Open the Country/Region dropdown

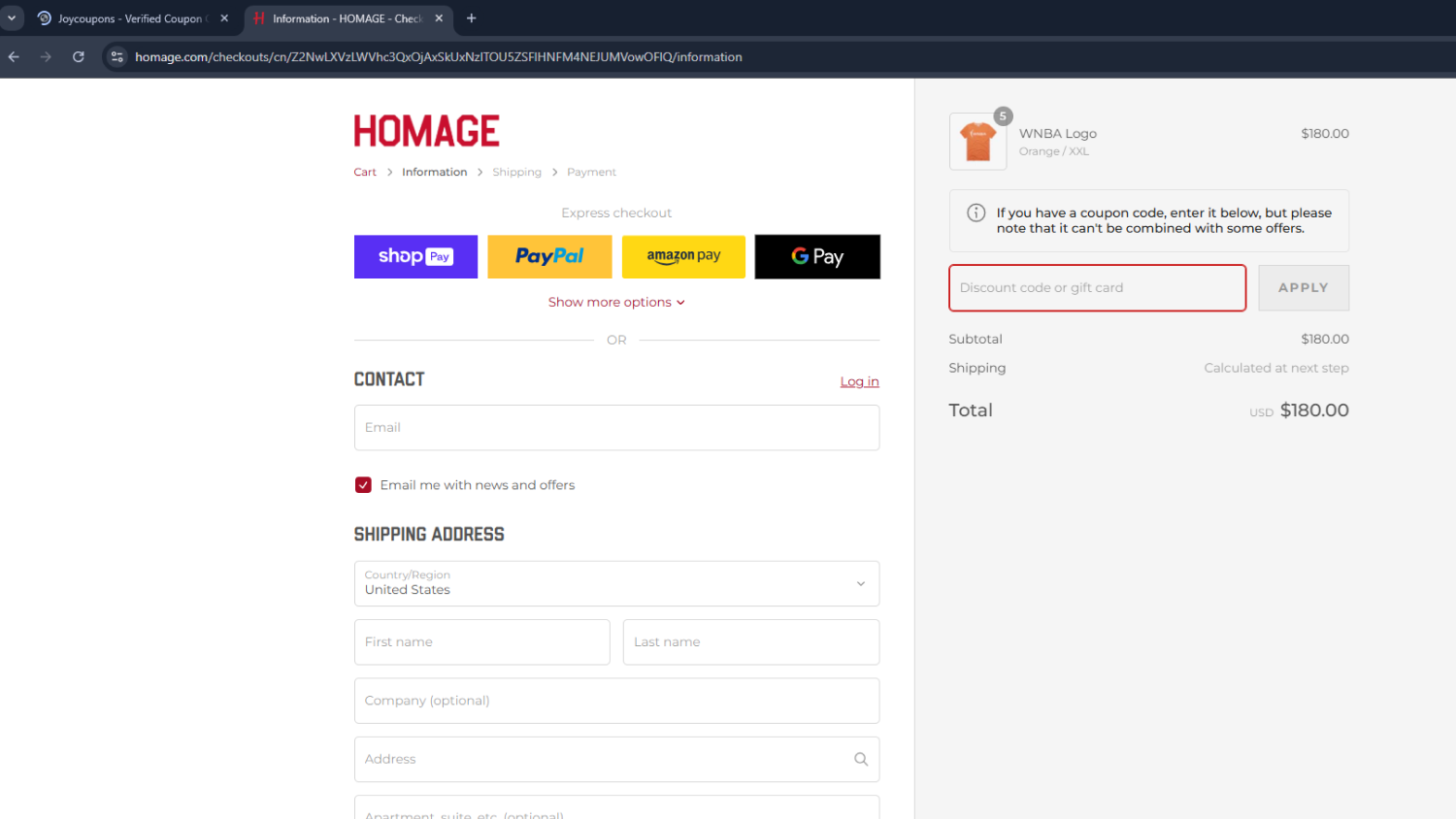click(x=616, y=583)
